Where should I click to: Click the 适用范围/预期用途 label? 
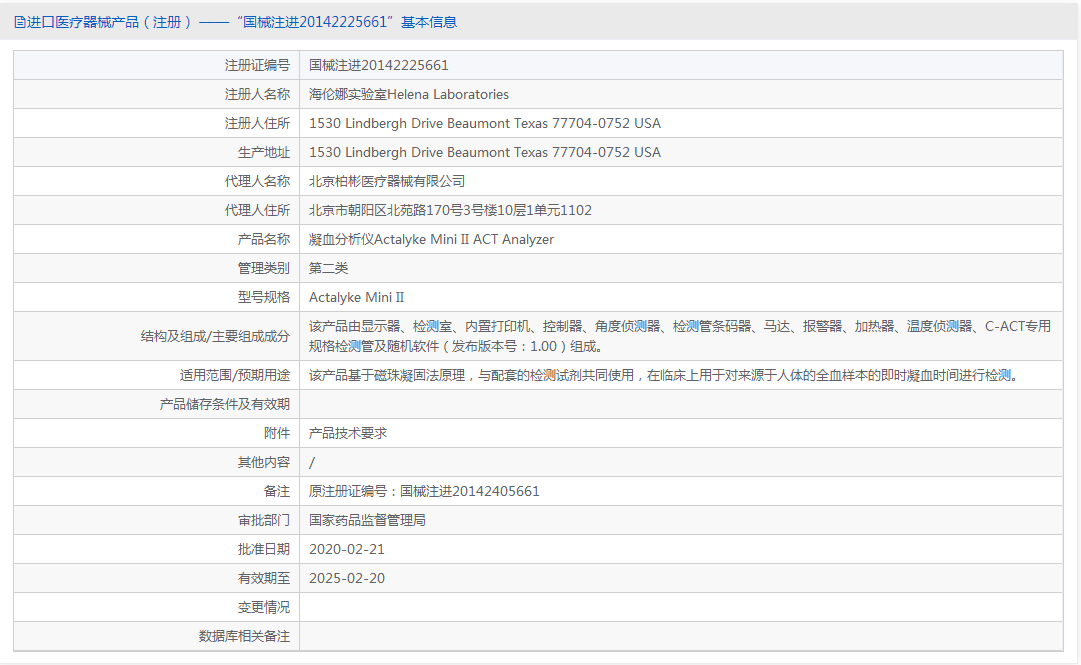tap(235, 376)
